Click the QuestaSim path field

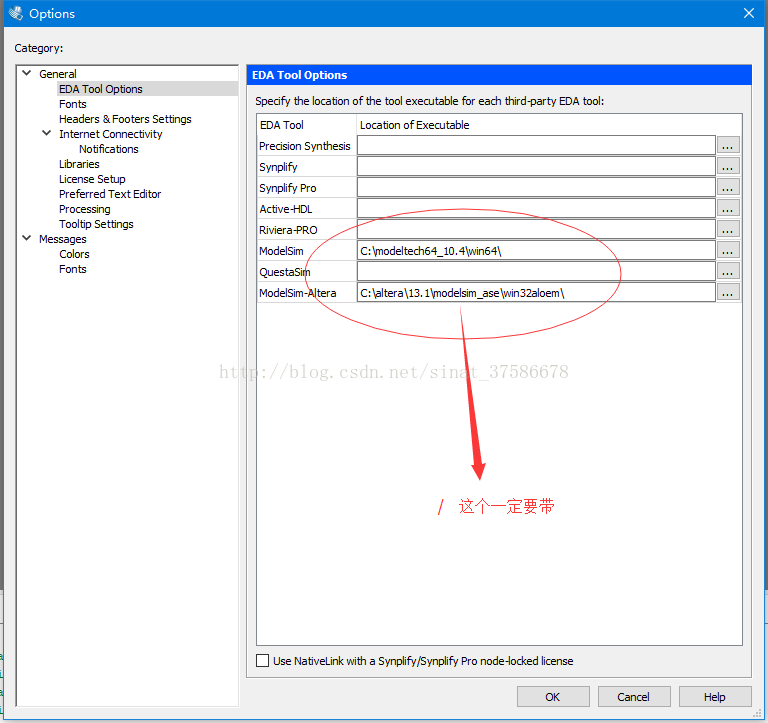pos(536,272)
